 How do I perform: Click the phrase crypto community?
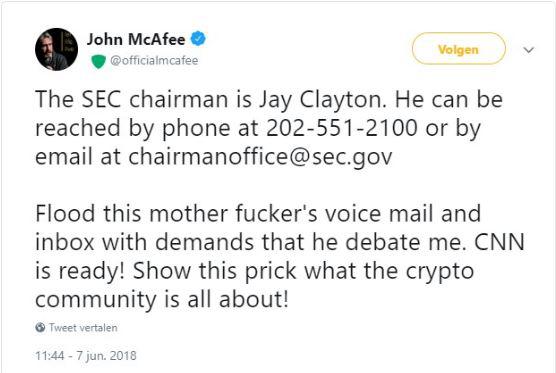[255, 285]
